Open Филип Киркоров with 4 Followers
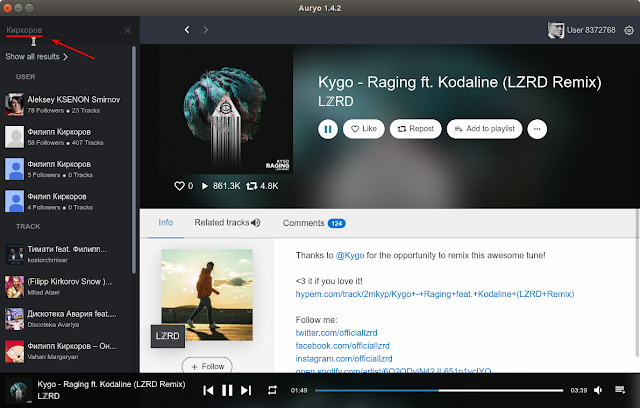640x408 pixels. pyautogui.click(x=65, y=201)
